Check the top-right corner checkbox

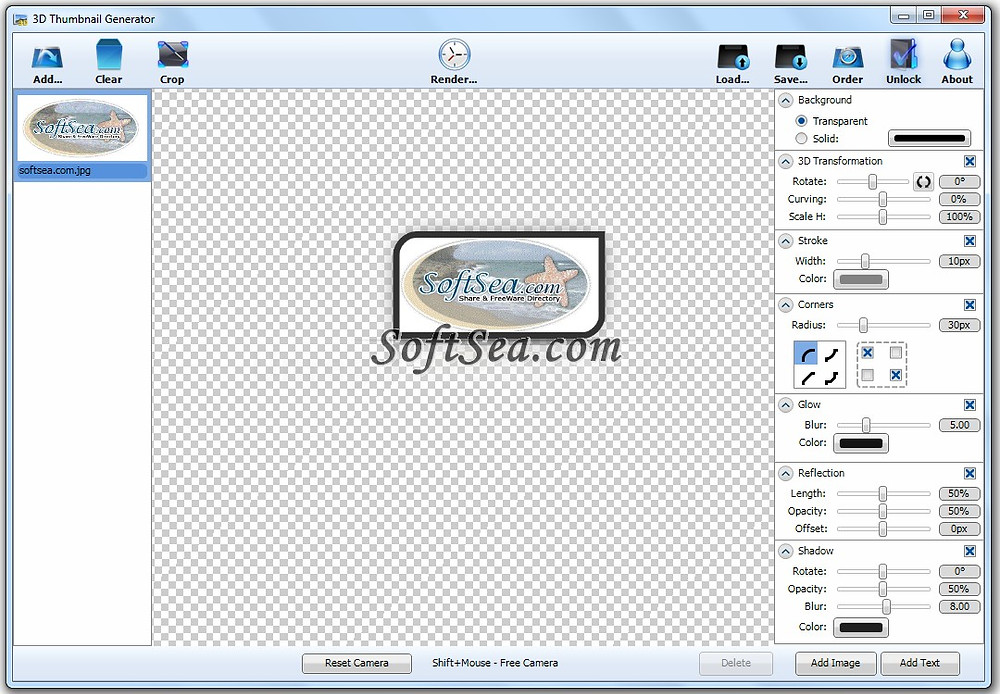[895, 353]
